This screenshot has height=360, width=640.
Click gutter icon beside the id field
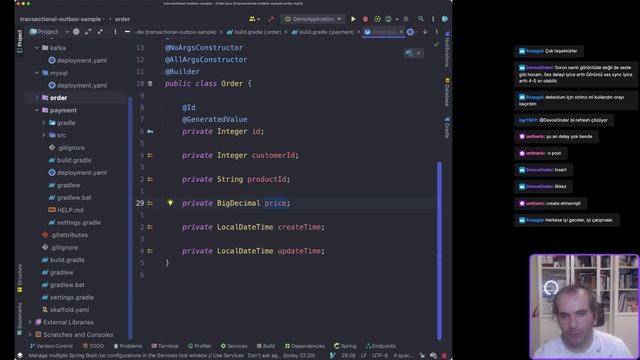(150, 131)
